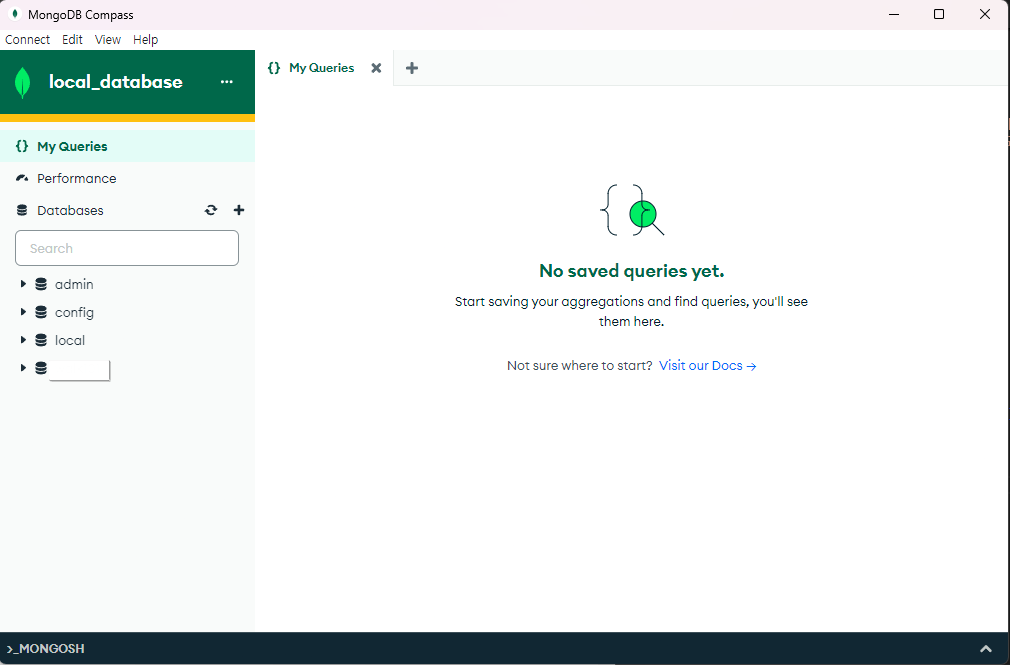Click the database Search field

(127, 248)
